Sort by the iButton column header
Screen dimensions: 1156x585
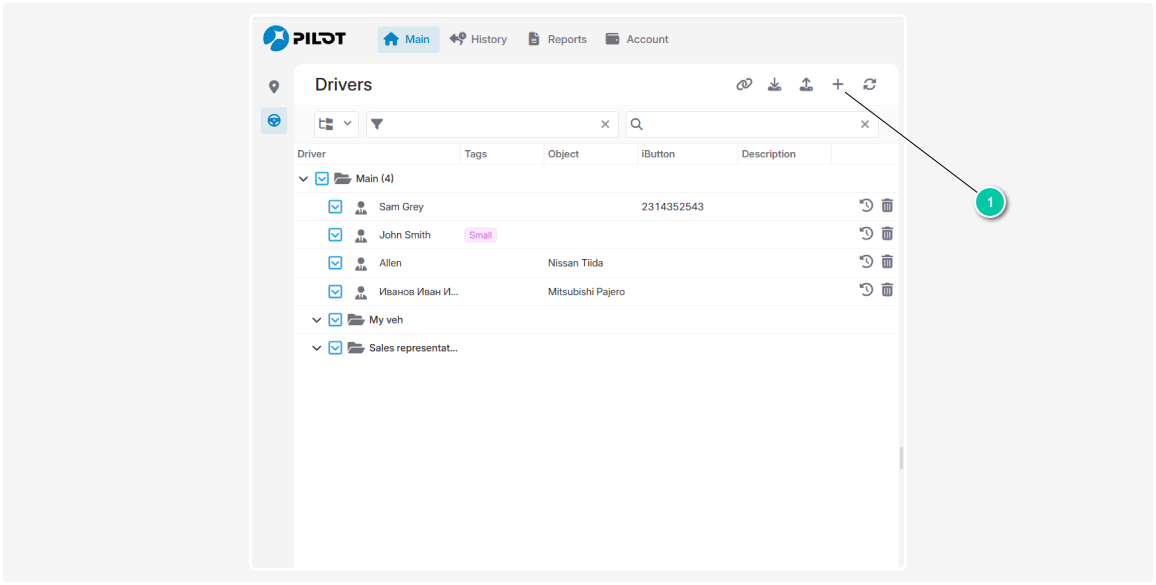pos(659,154)
